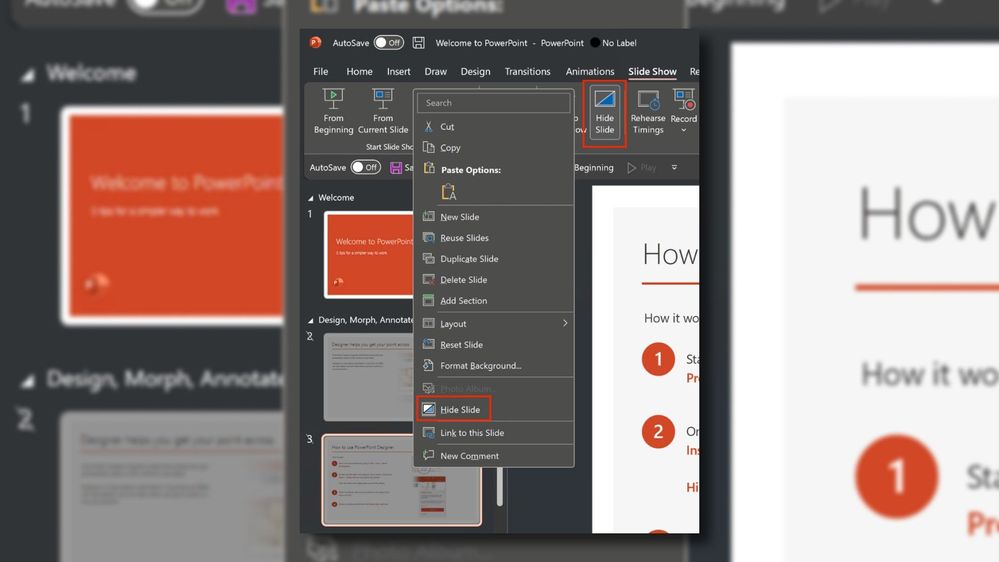Click the Hide Slide ribbon button
The height and width of the screenshot is (562, 999).
point(604,113)
